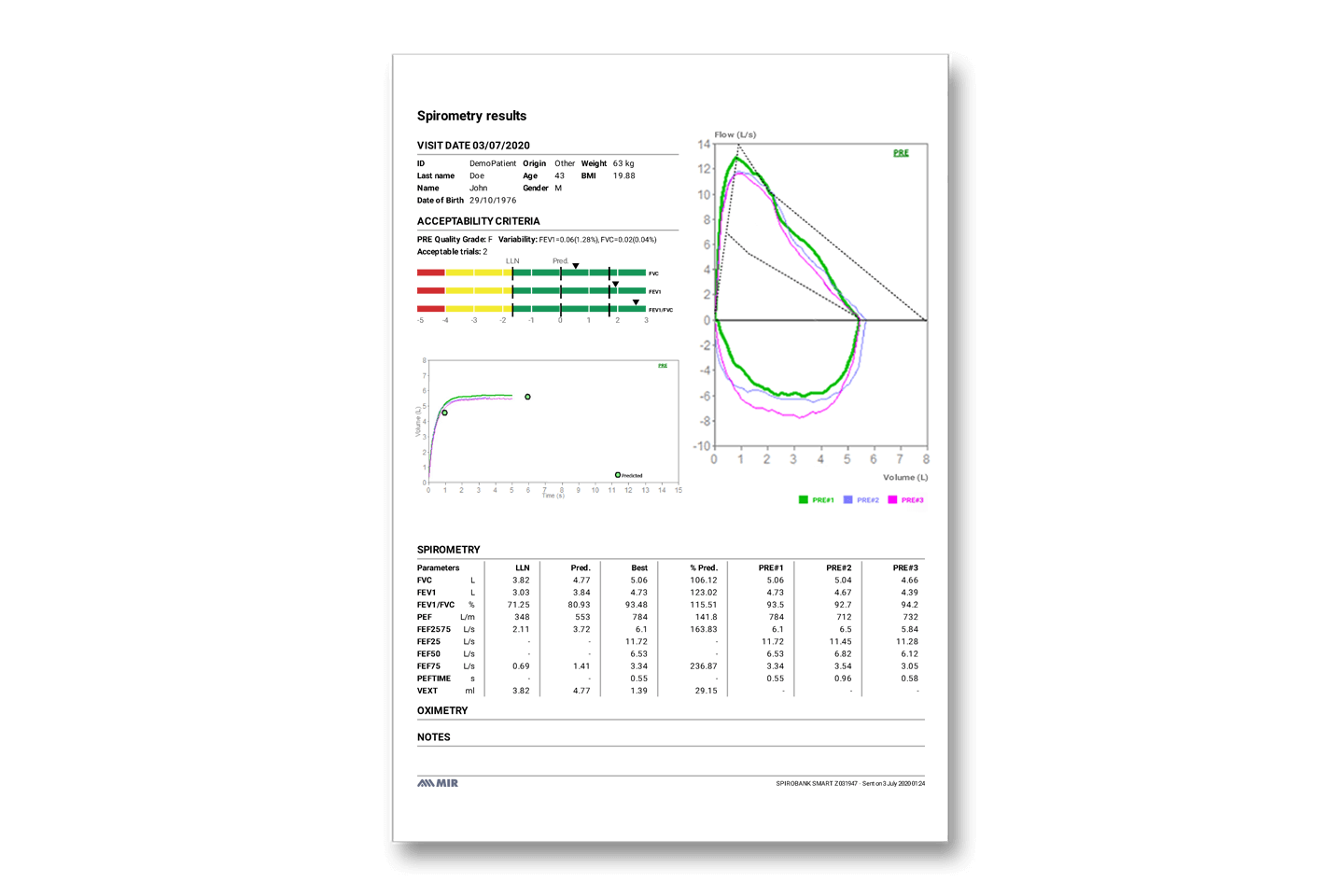This screenshot has width=1344, height=896.
Task: Click the FVC % Pred. value 106.12
Action: click(x=704, y=580)
